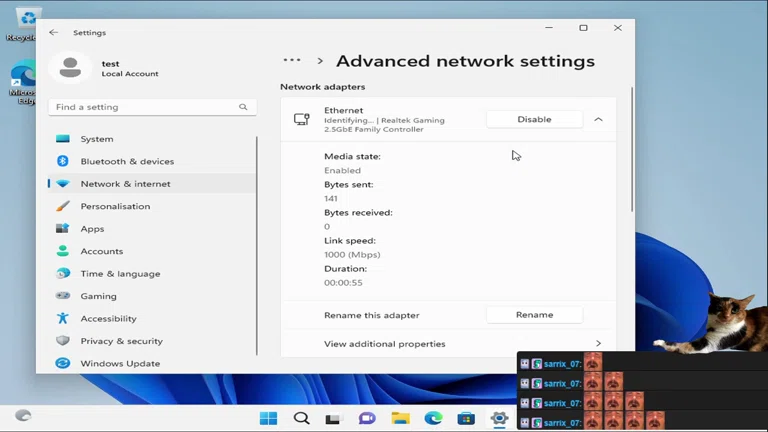768x432 pixels.
Task: Select the Personalisation brush icon
Action: (x=63, y=206)
